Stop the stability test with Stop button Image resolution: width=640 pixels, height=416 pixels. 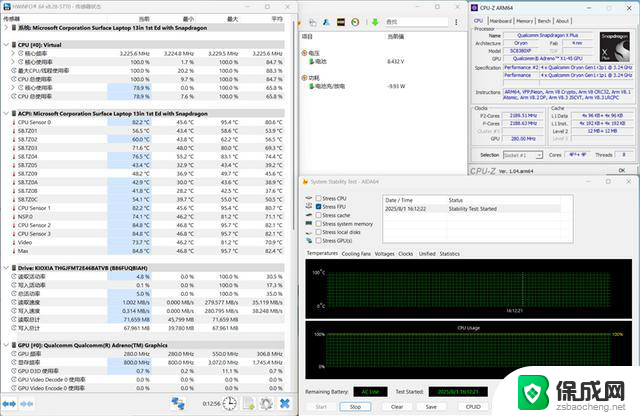[355, 407]
